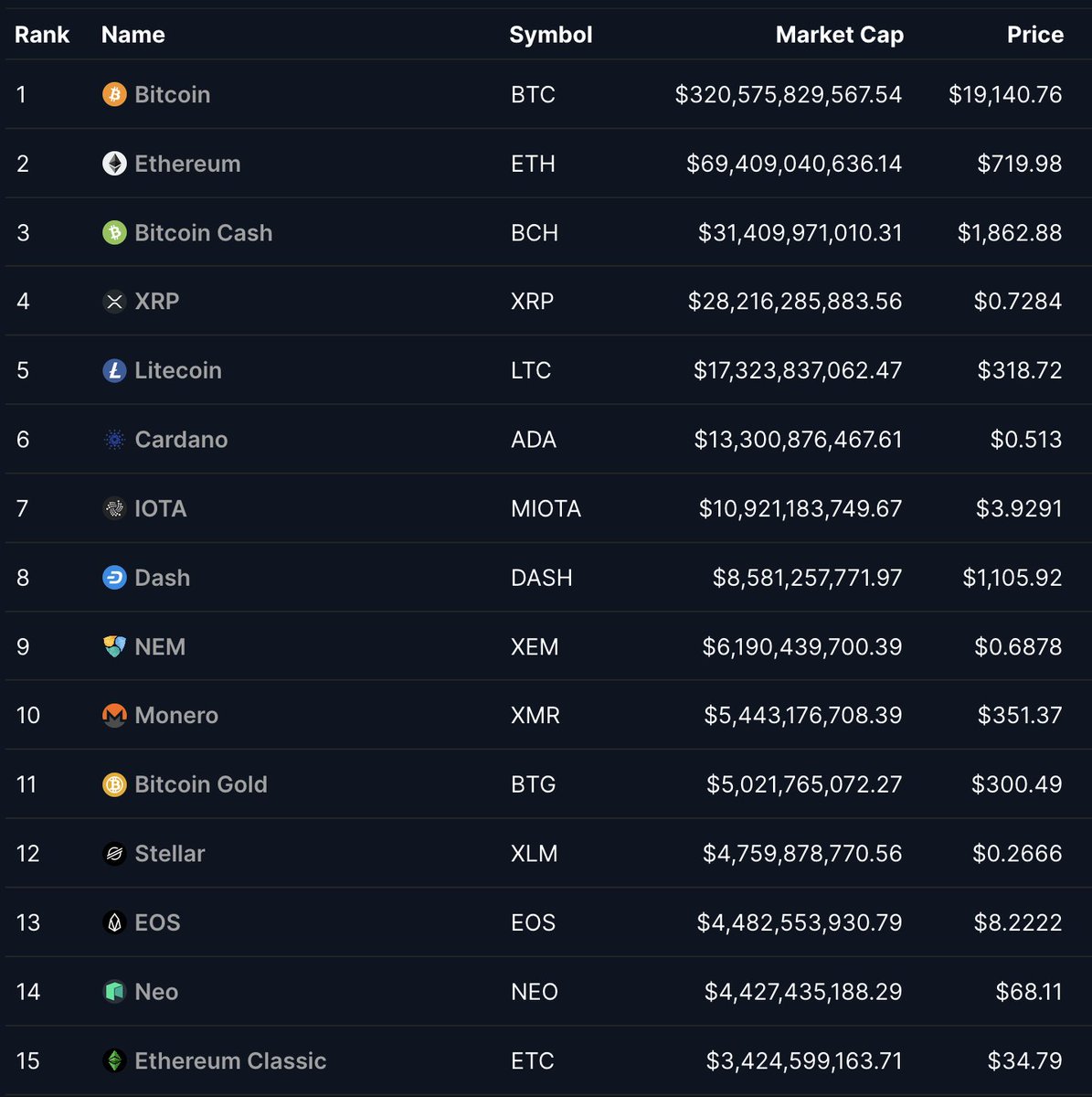Click the price $0.7284
Screen dimensions: 1092x1097
[x=1018, y=302]
